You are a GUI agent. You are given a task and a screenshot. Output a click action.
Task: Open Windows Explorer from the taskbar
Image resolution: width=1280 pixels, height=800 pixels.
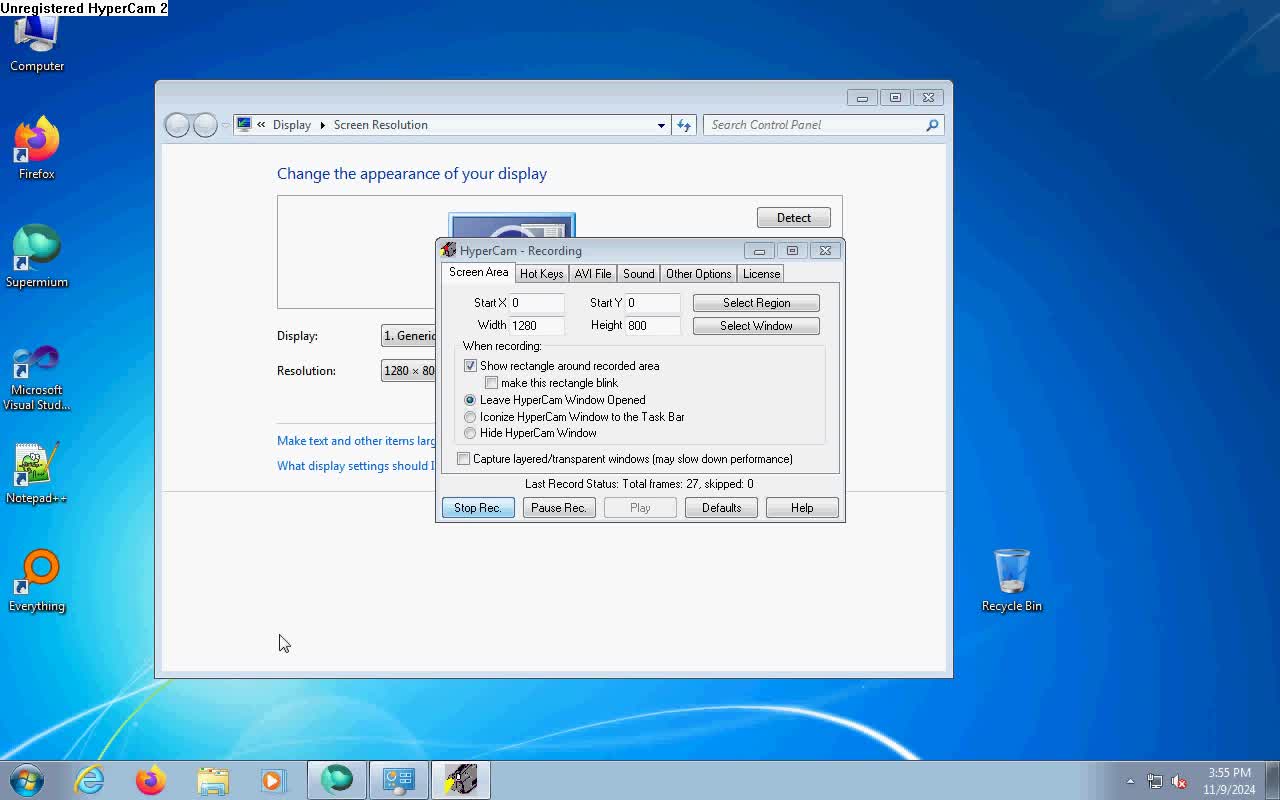tap(213, 780)
